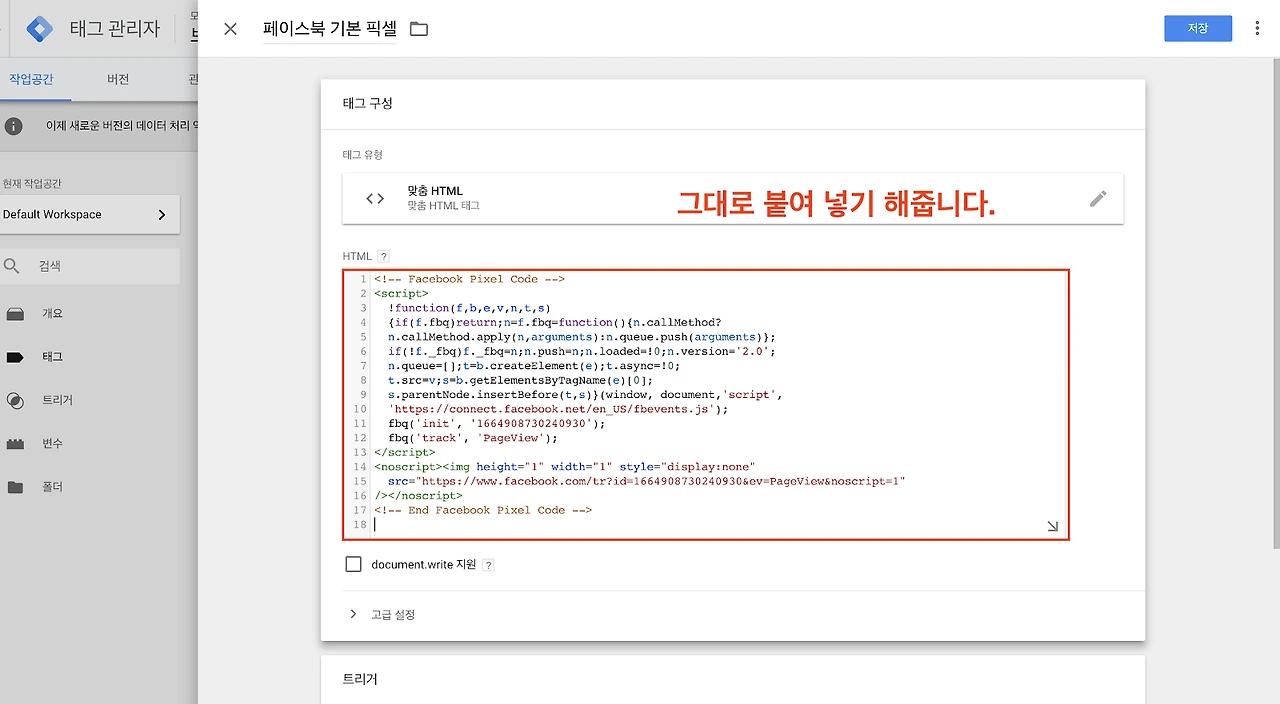
Task: Click the '<!-- End Facebook Pixel Code -->' line
Action: 483,510
